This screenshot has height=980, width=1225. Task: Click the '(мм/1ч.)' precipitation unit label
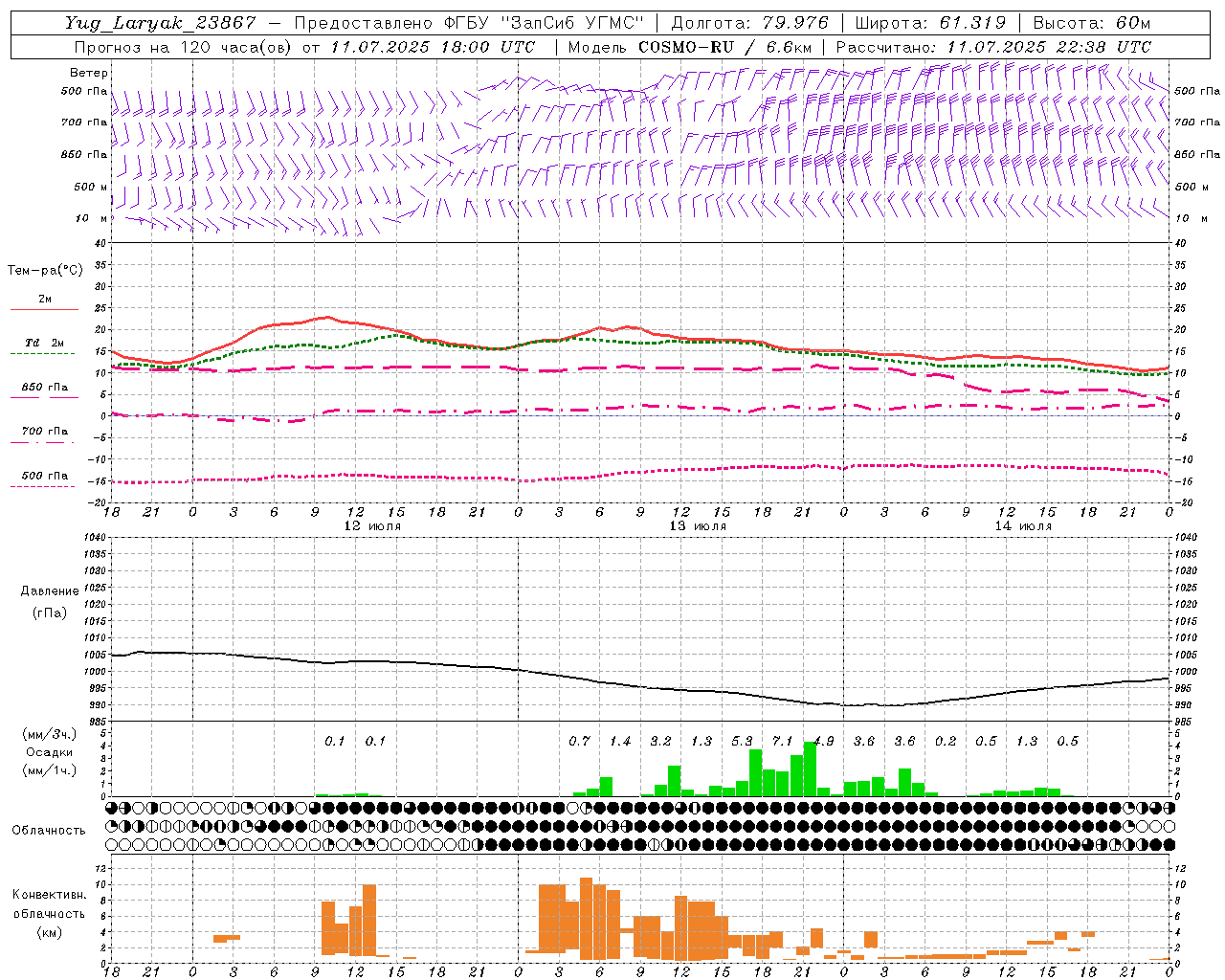tap(51, 770)
